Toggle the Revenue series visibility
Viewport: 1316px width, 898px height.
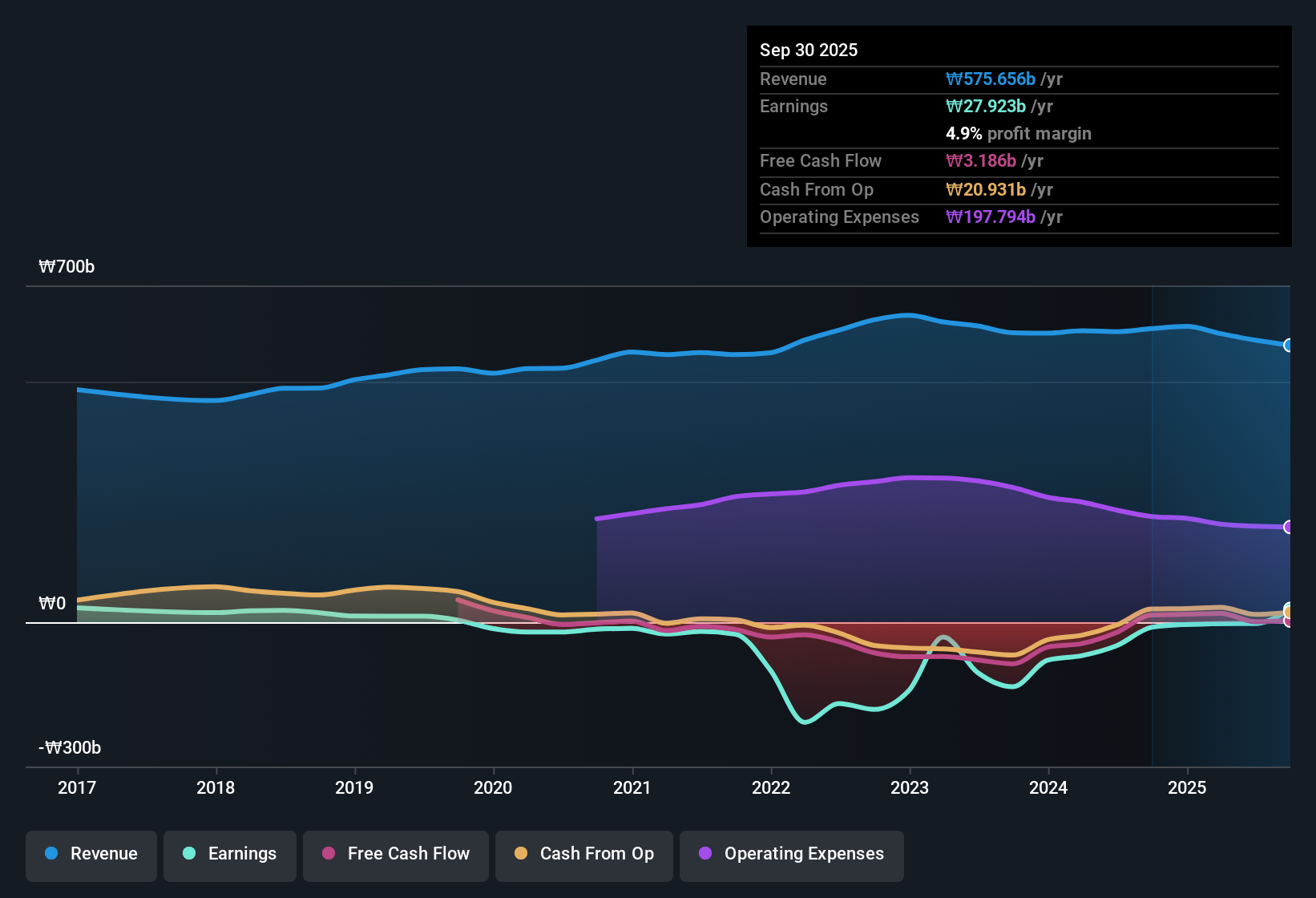(91, 854)
